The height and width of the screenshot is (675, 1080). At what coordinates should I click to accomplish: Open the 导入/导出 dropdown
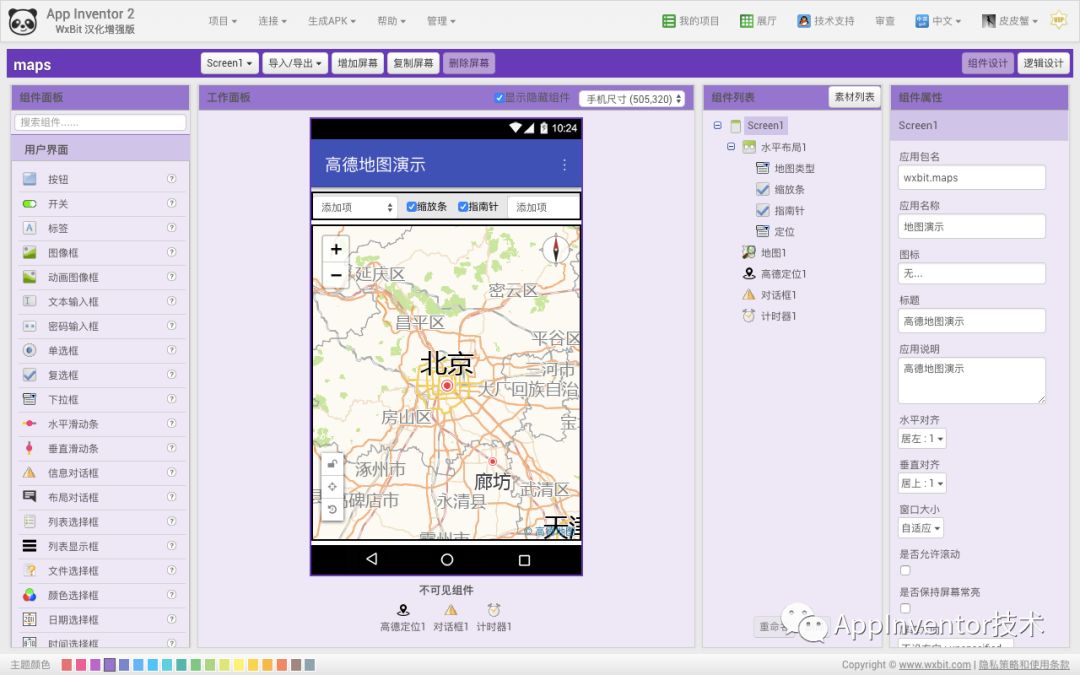coord(295,63)
